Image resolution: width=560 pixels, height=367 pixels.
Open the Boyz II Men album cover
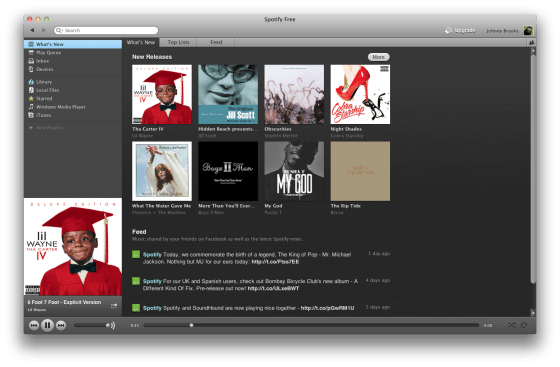tap(228, 171)
